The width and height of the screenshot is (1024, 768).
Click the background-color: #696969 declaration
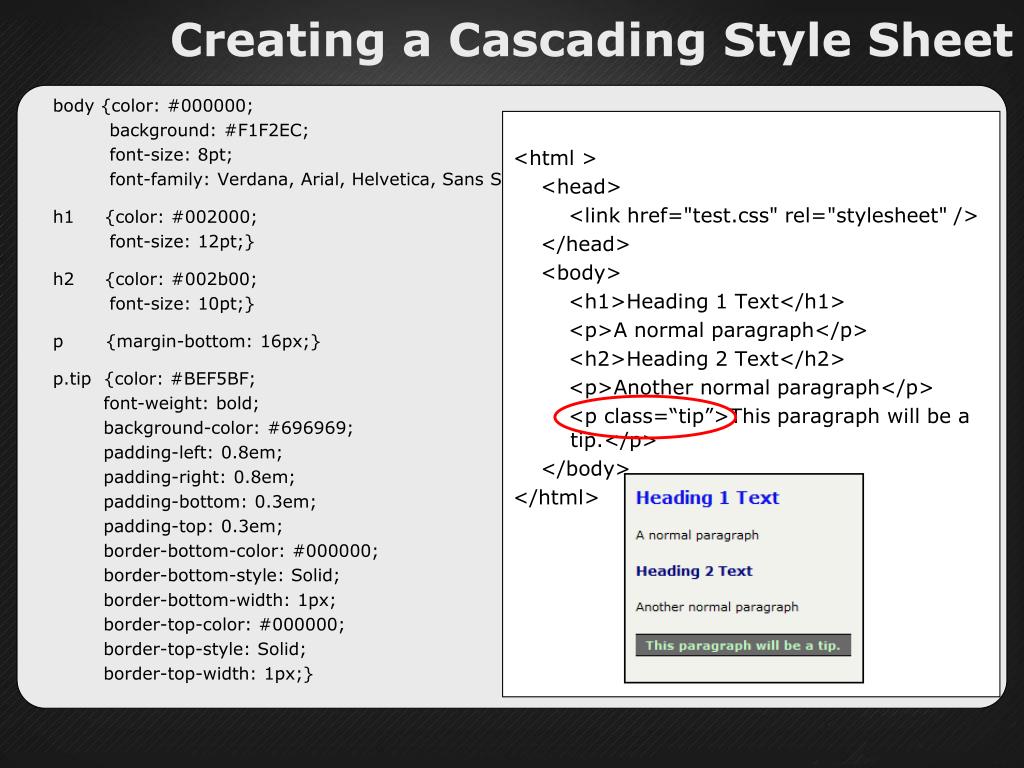click(x=228, y=428)
